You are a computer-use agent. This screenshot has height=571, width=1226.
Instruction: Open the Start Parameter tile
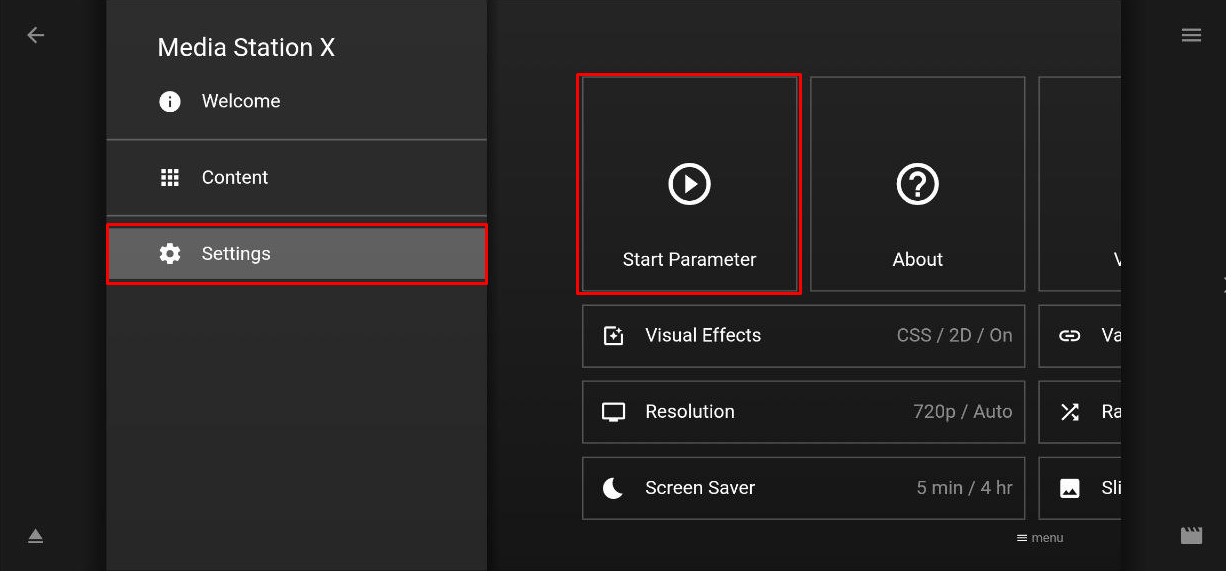tap(689, 184)
